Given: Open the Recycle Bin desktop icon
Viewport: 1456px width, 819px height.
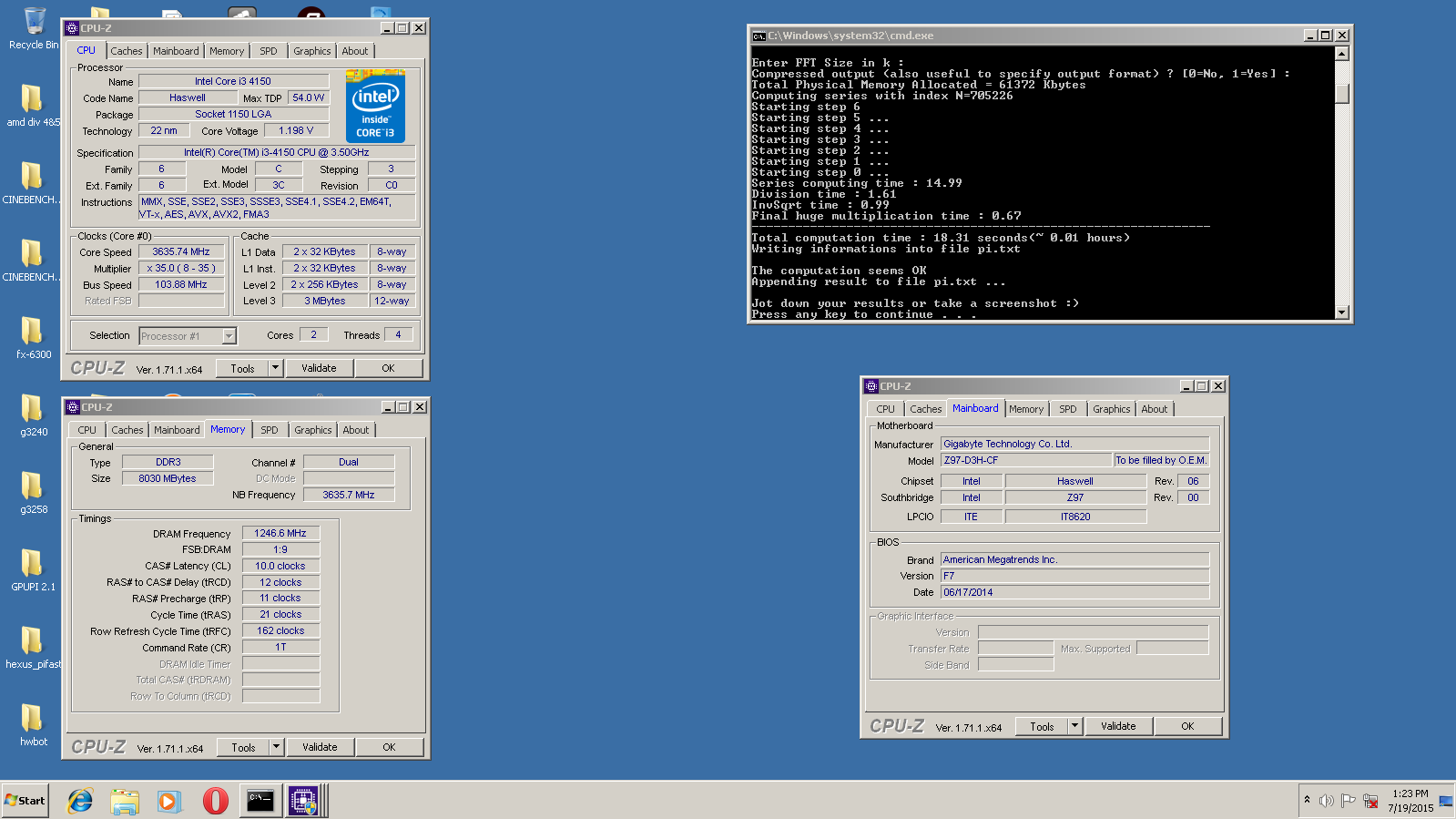Looking at the screenshot, I should tap(33, 27).
